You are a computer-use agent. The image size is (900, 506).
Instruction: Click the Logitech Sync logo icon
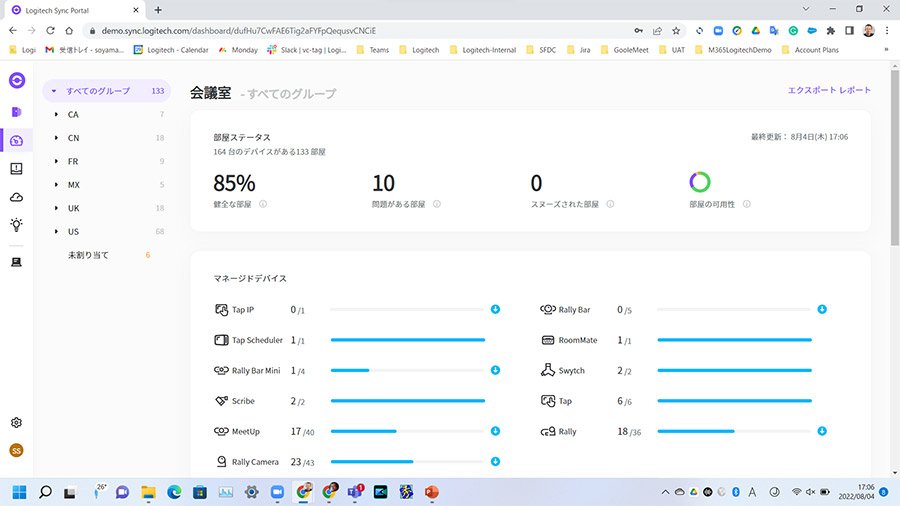[x=17, y=80]
